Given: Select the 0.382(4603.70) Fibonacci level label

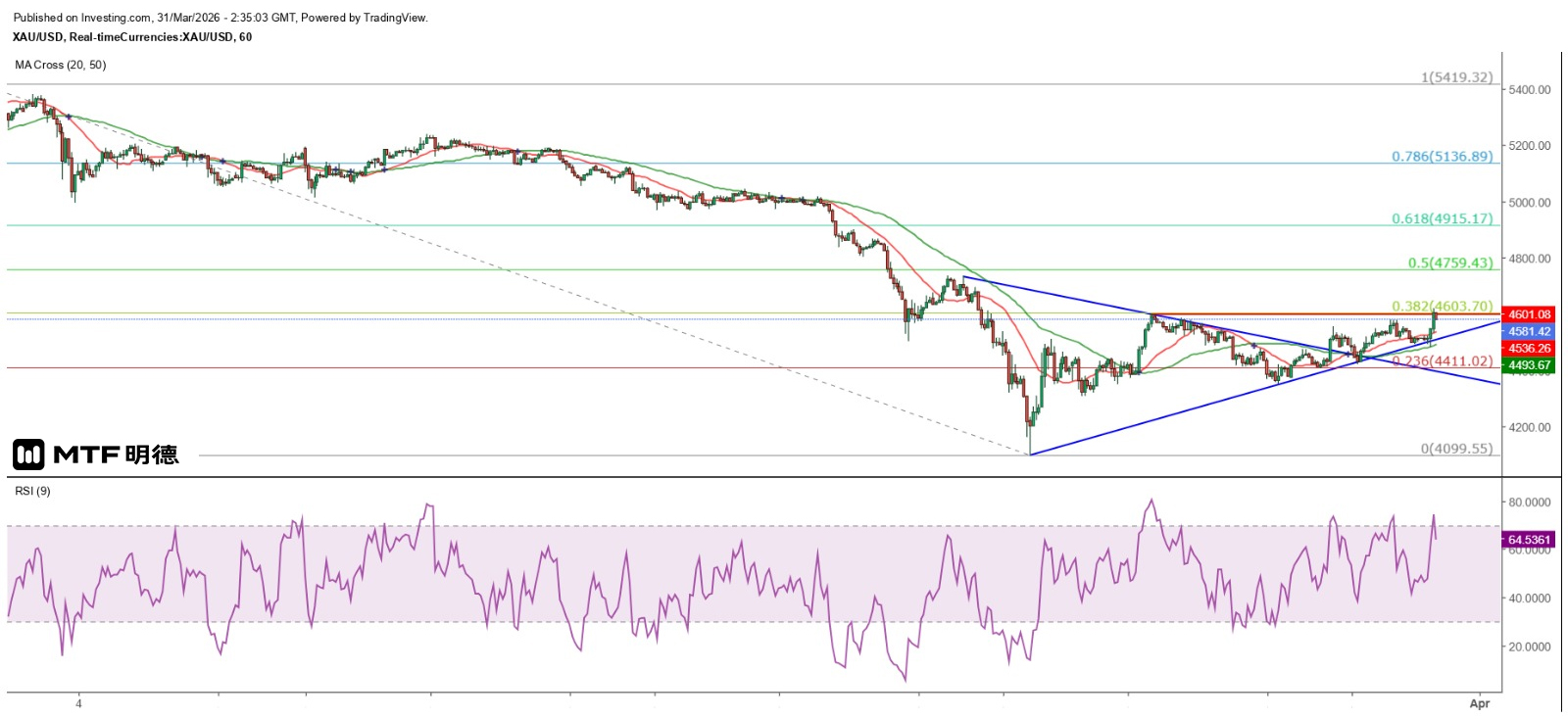Looking at the screenshot, I should tap(1443, 307).
